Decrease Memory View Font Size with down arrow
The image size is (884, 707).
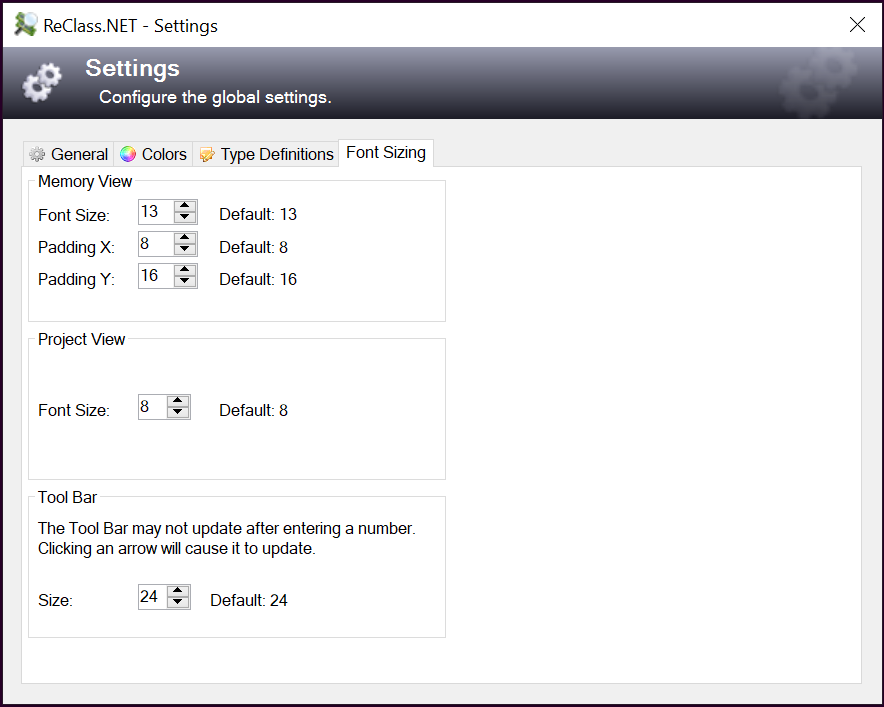pos(185,218)
